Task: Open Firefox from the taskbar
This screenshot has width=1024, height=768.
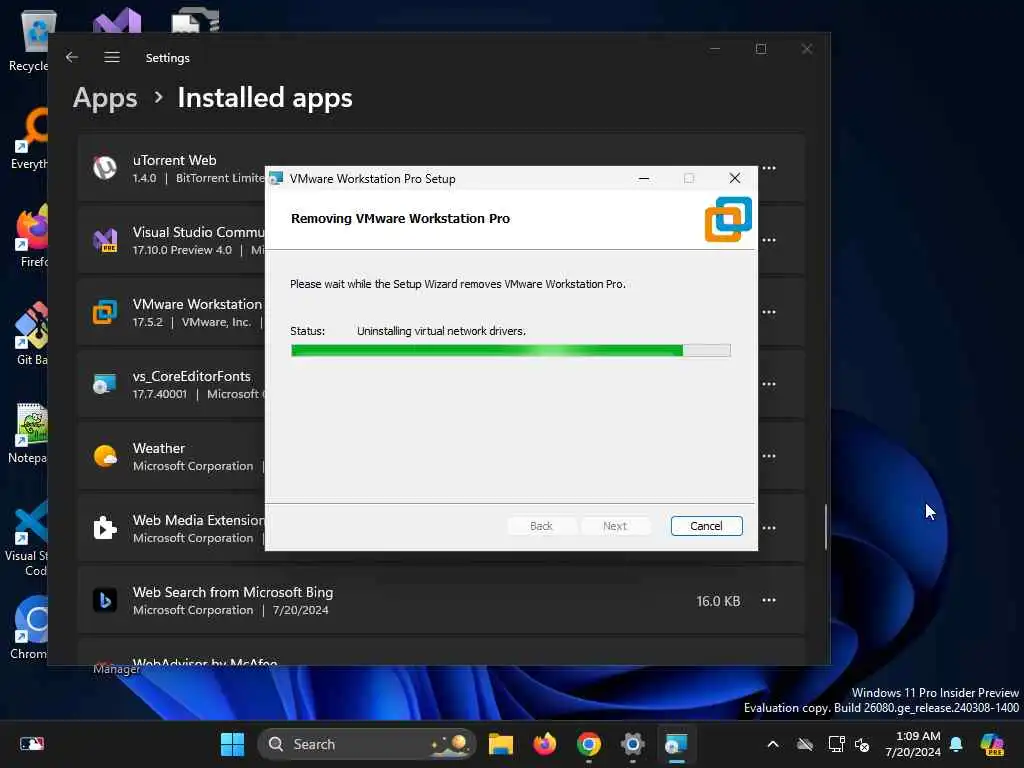Action: [545, 744]
